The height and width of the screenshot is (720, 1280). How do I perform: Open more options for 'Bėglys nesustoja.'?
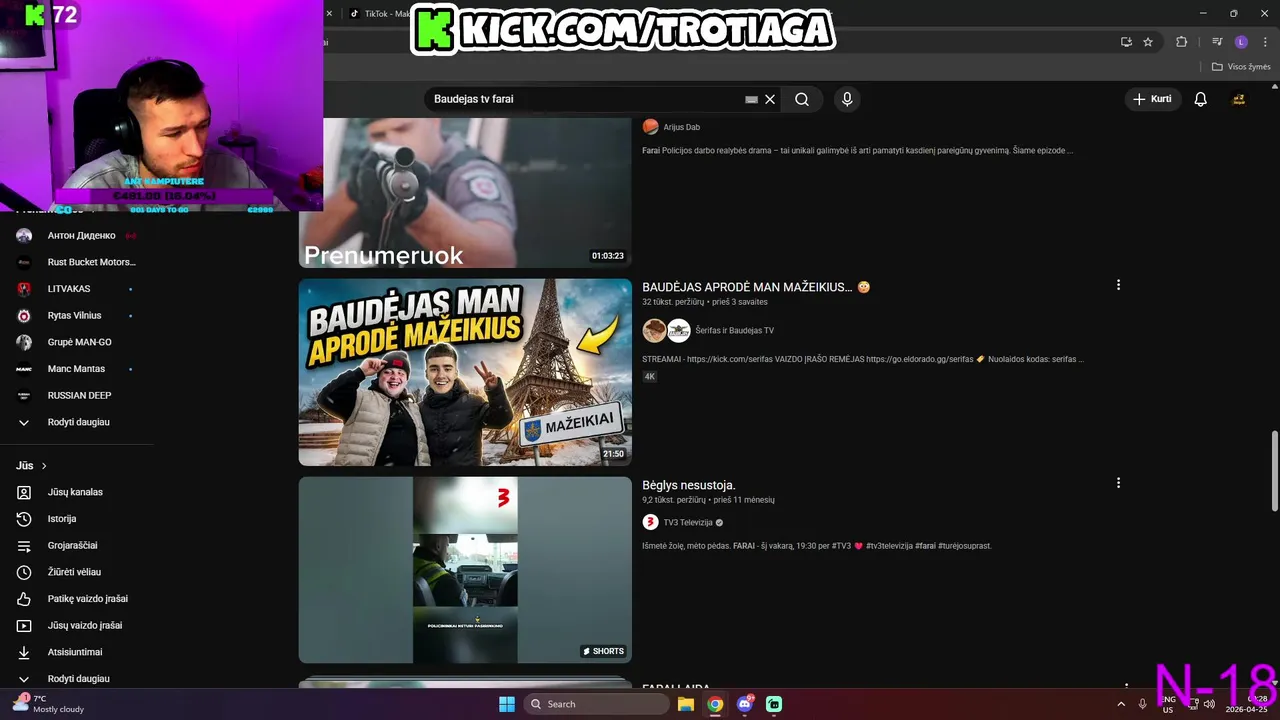pyautogui.click(x=1118, y=483)
